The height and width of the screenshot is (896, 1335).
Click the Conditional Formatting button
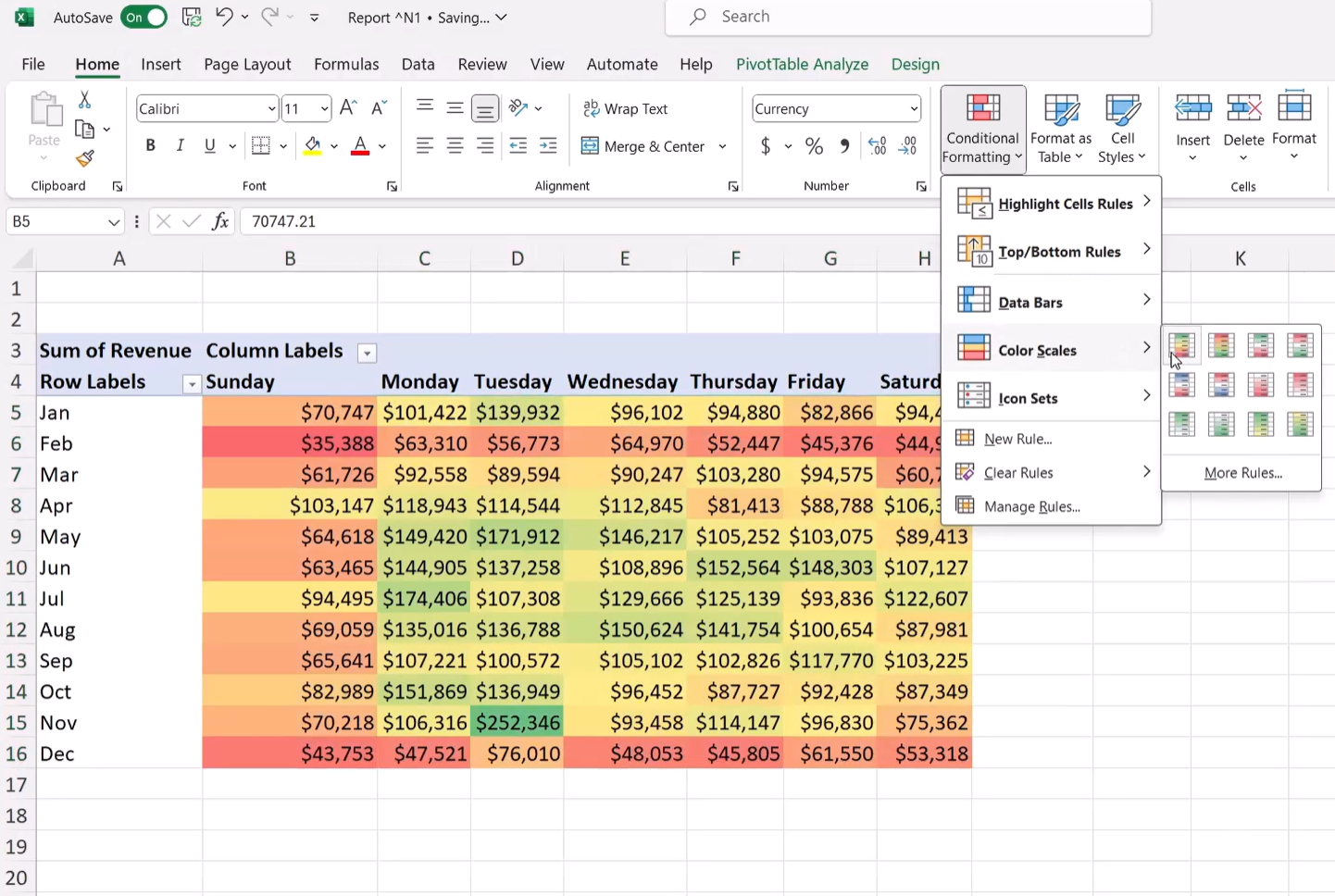tap(983, 129)
